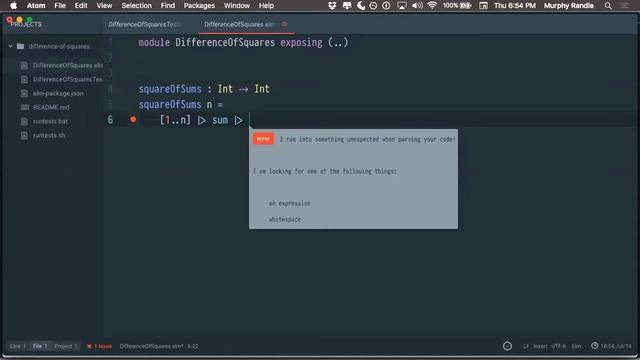Image resolution: width=640 pixels, height=360 pixels.
Task: Open the Help menu
Action: click(x=266, y=6)
